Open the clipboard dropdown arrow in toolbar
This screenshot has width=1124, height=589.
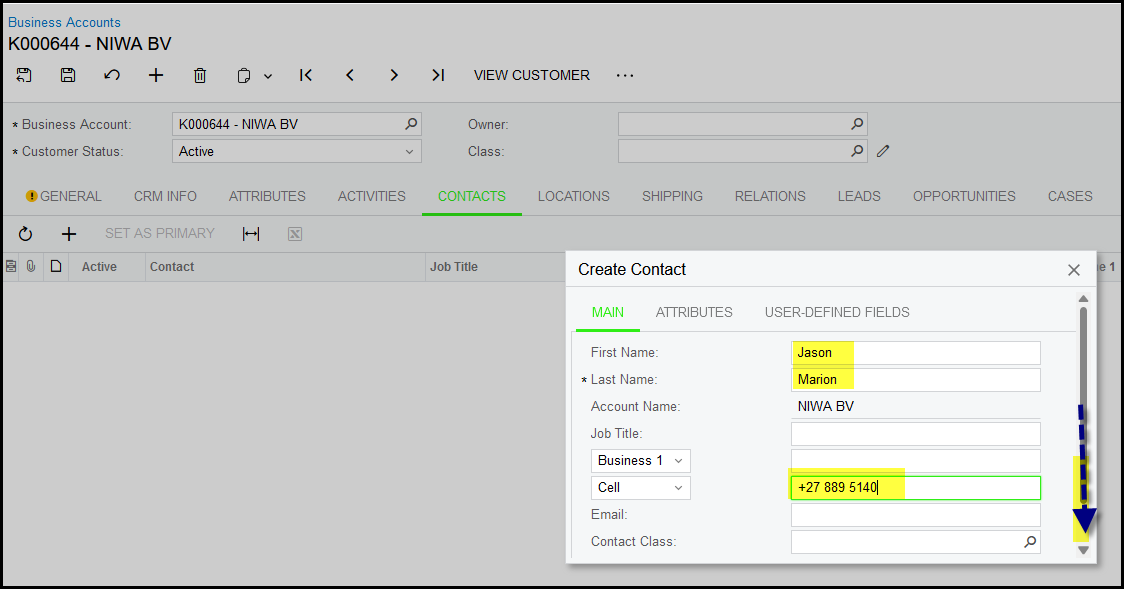(x=268, y=76)
